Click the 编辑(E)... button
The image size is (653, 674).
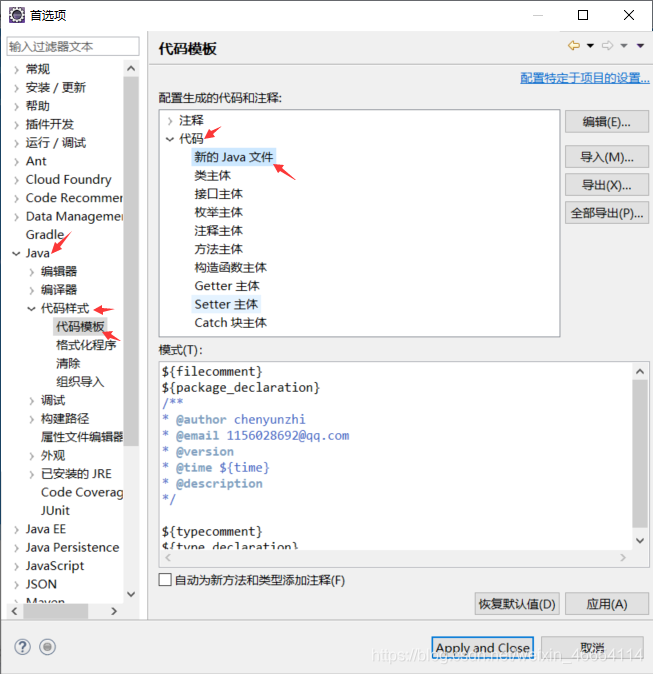click(x=607, y=122)
